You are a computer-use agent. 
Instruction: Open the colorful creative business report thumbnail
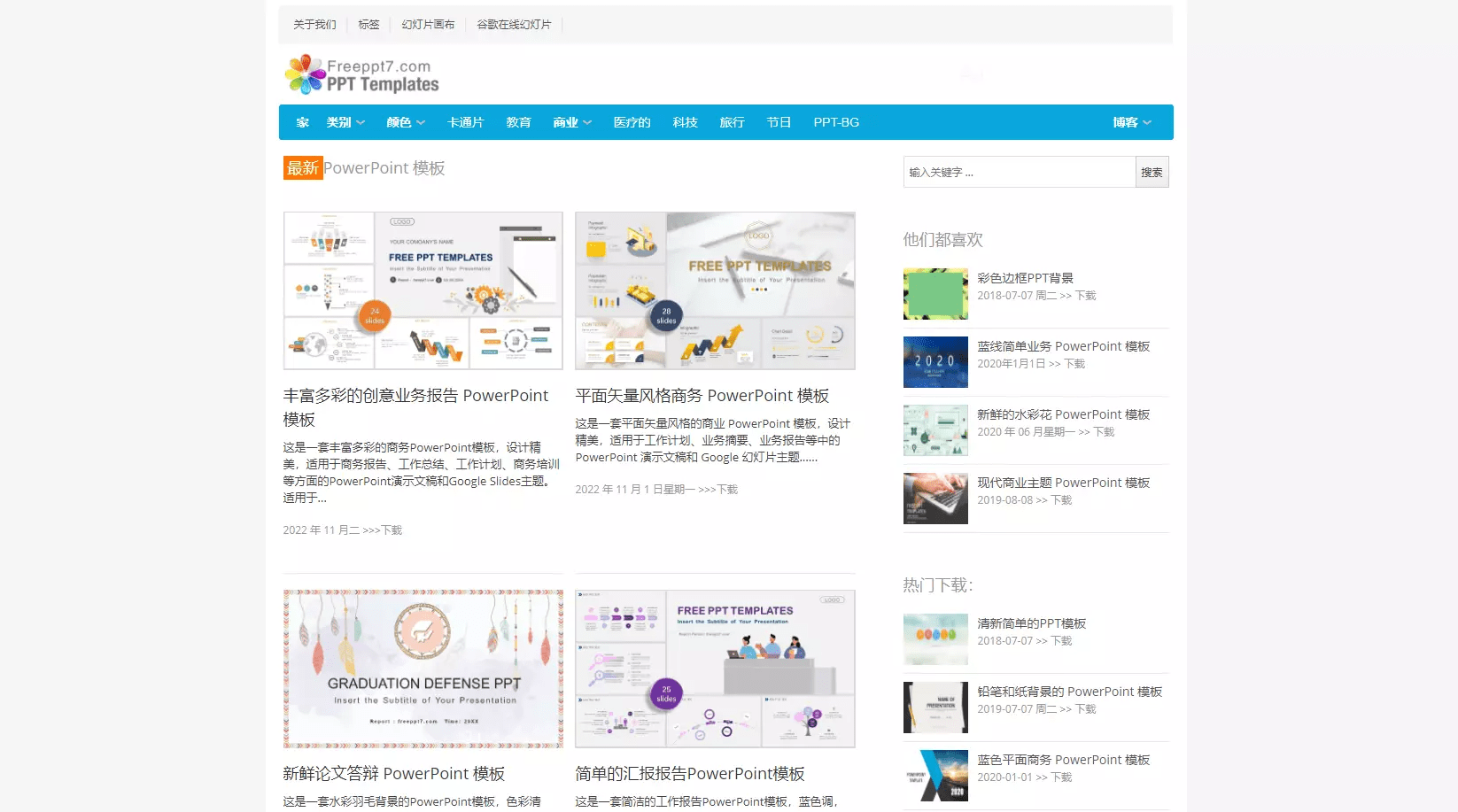point(423,290)
